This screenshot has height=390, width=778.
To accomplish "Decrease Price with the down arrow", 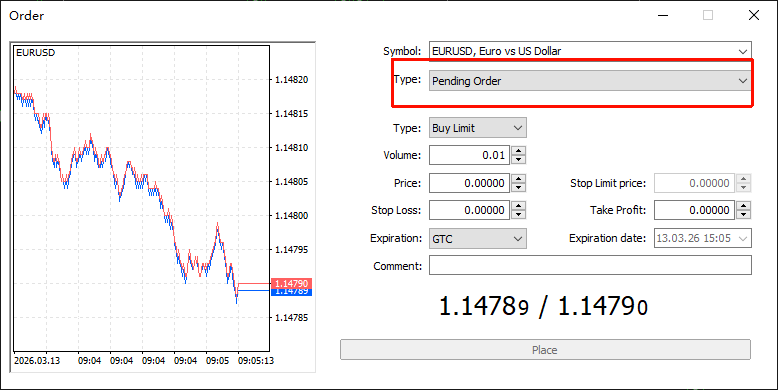I will point(518,188).
